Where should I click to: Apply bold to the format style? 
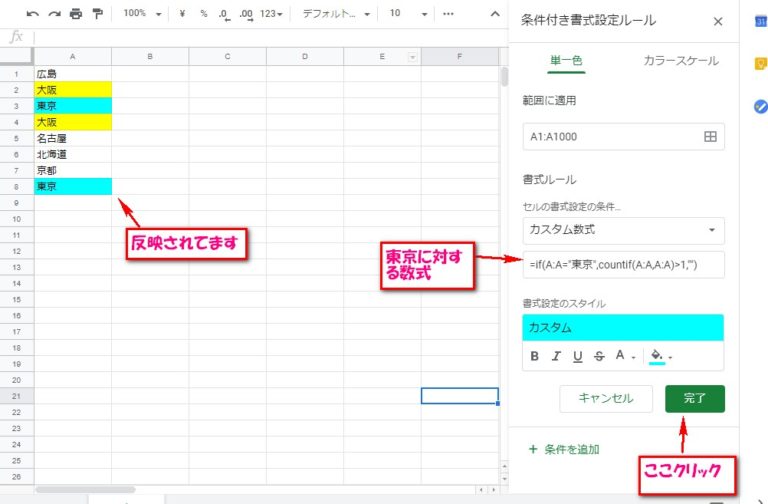[x=534, y=356]
